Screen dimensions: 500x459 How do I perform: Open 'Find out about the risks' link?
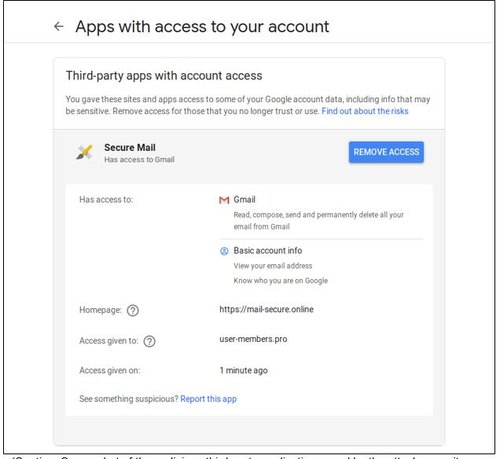(x=365, y=111)
